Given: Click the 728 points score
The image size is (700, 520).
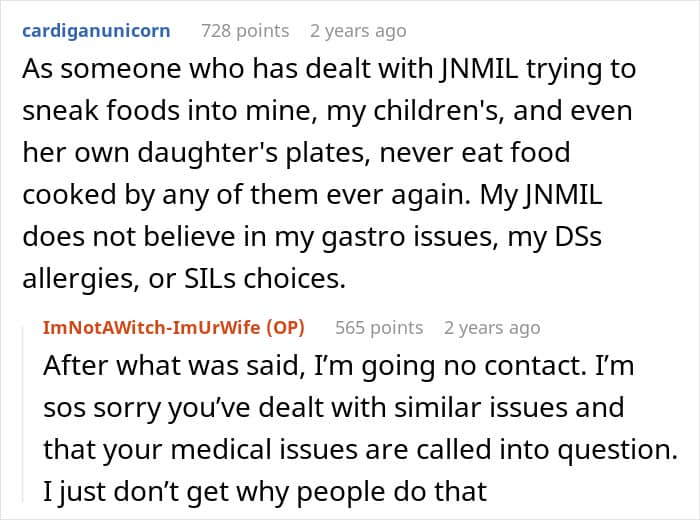Looking at the screenshot, I should [245, 31].
